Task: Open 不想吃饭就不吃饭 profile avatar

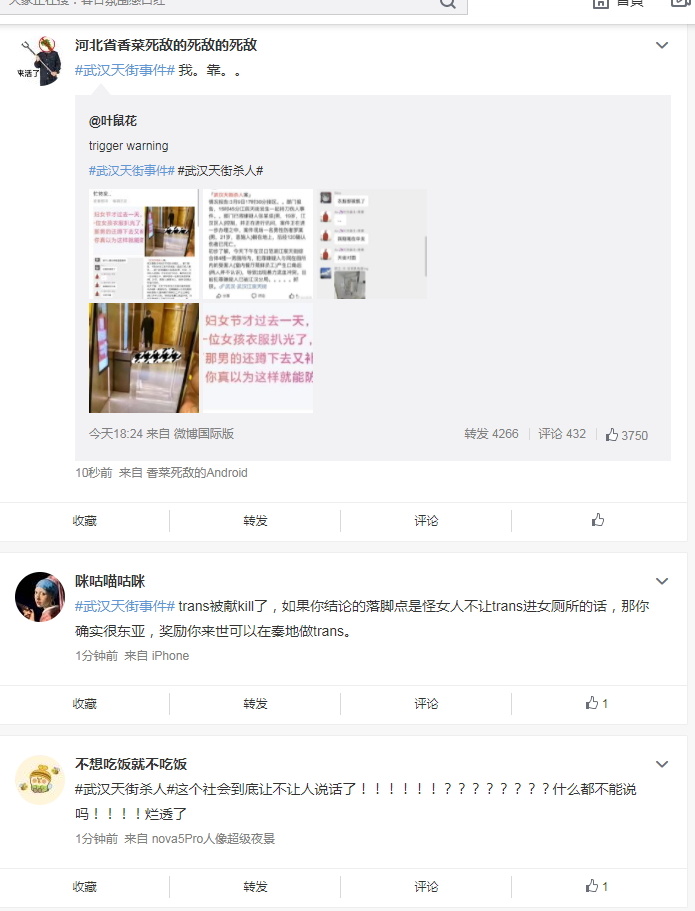Action: [40, 780]
